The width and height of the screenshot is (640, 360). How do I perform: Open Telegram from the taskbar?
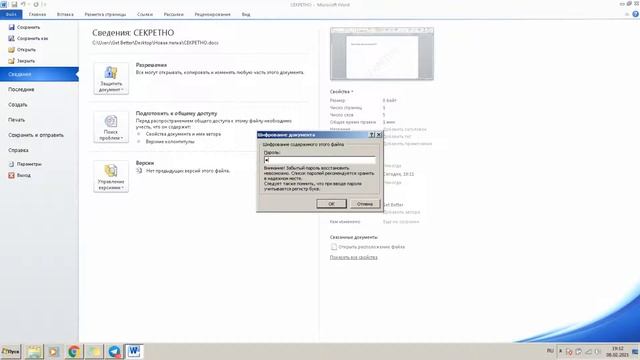point(114,351)
